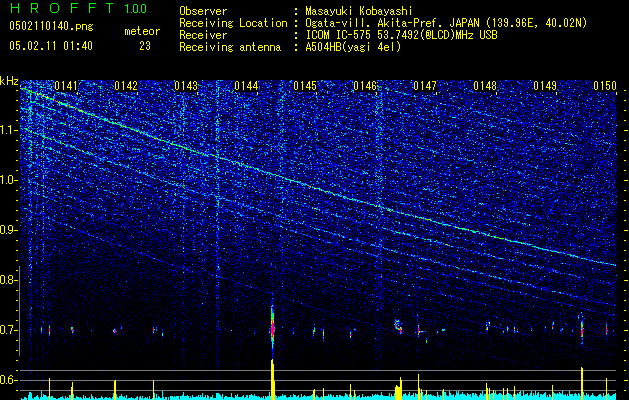Click the kHz axis unit label
This screenshot has height=400, width=629.
[9, 81]
